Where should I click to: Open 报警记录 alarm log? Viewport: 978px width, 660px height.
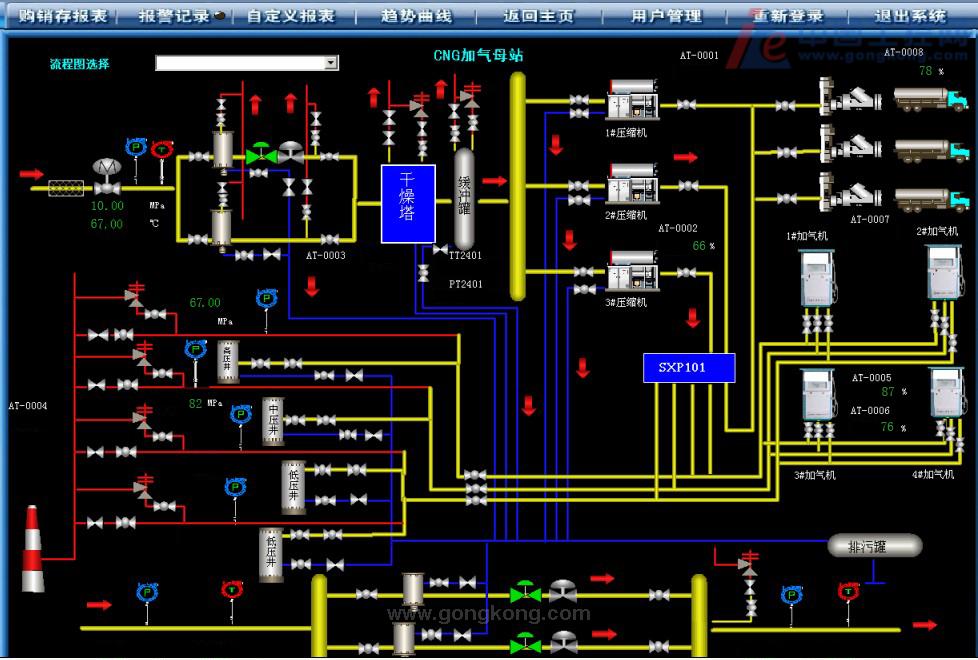pos(175,16)
